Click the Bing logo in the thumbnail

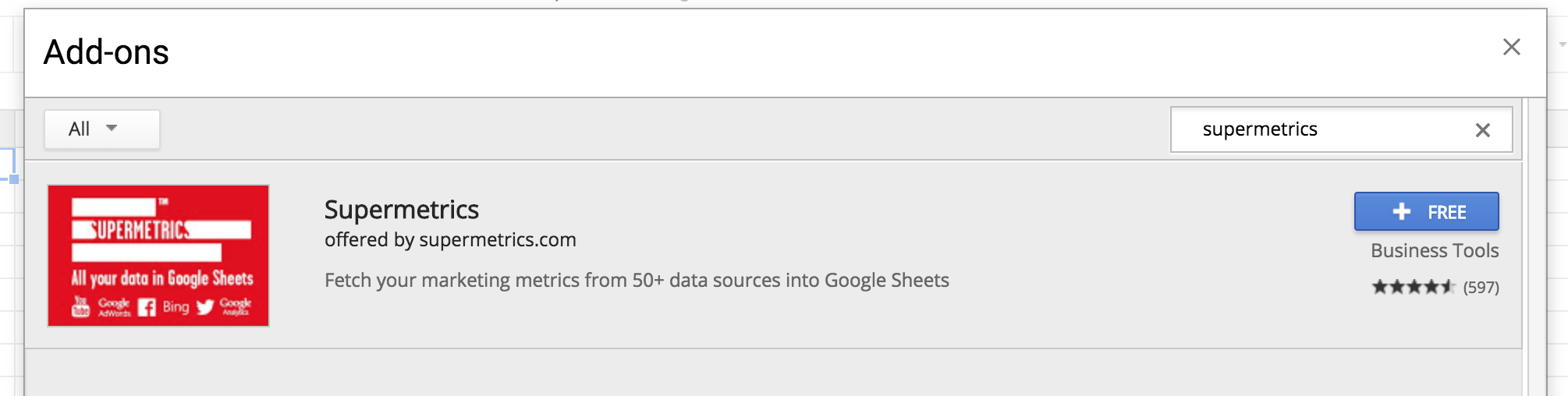tap(176, 307)
